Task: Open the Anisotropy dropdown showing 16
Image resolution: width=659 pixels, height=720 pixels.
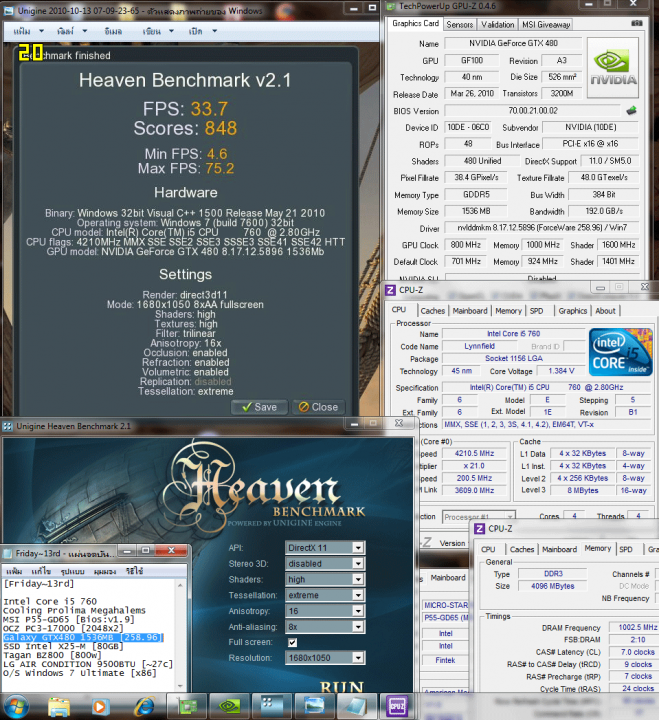Action: 325,611
